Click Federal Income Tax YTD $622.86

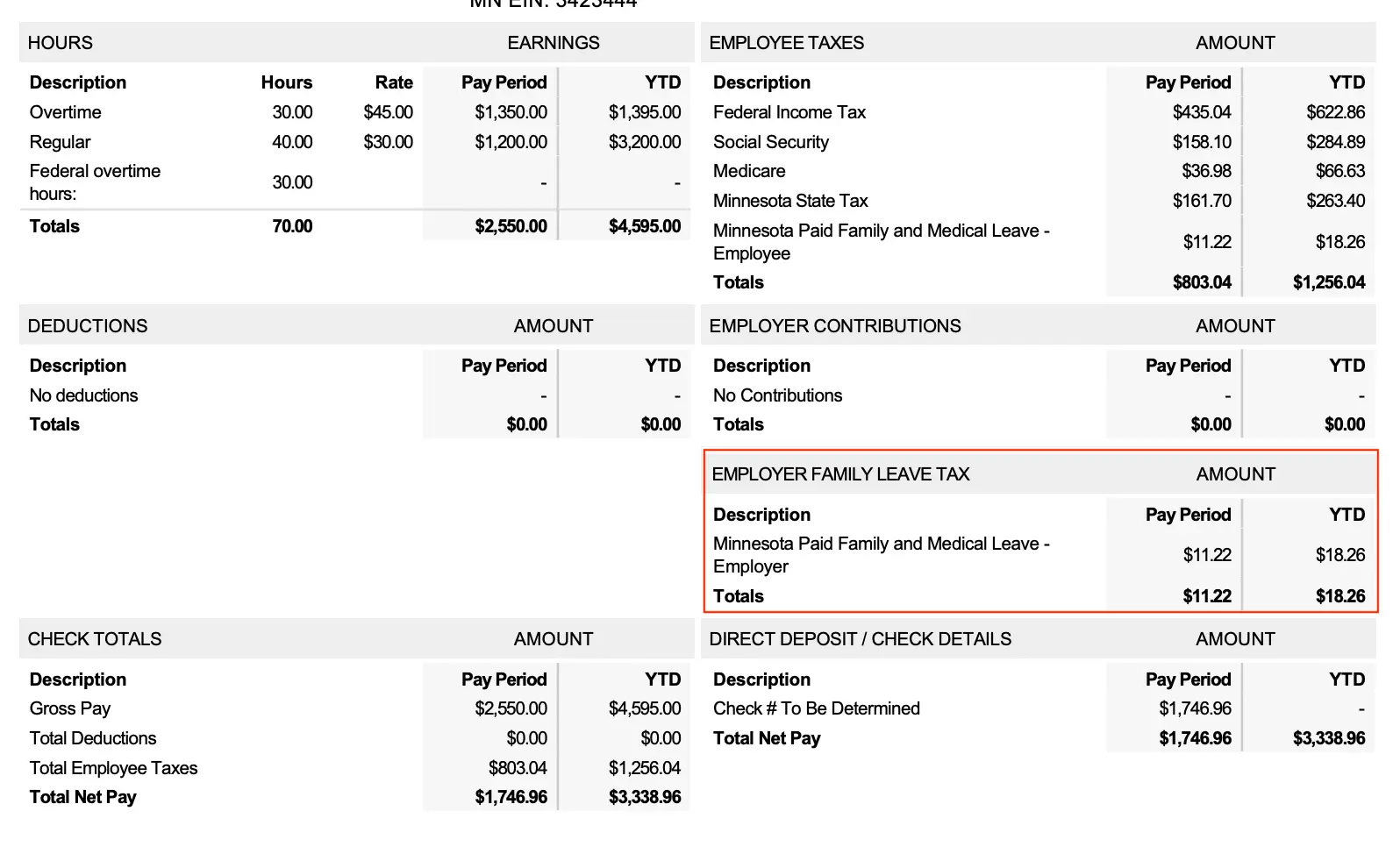tap(1335, 112)
